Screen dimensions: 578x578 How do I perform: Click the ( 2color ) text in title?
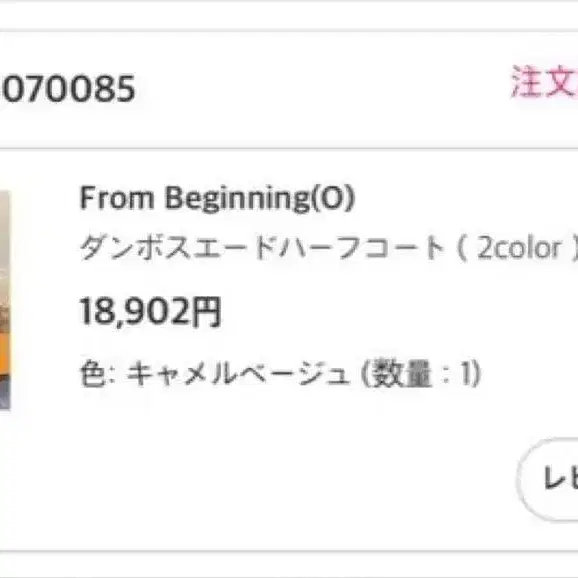point(517,247)
